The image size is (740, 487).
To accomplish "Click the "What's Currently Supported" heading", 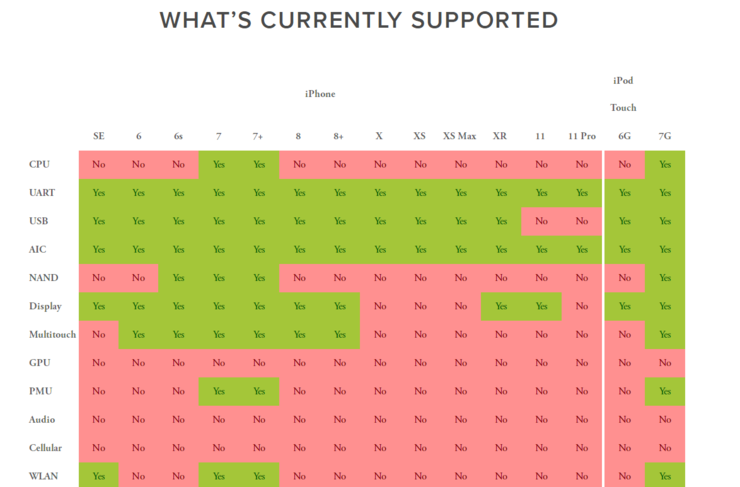I will (358, 20).
